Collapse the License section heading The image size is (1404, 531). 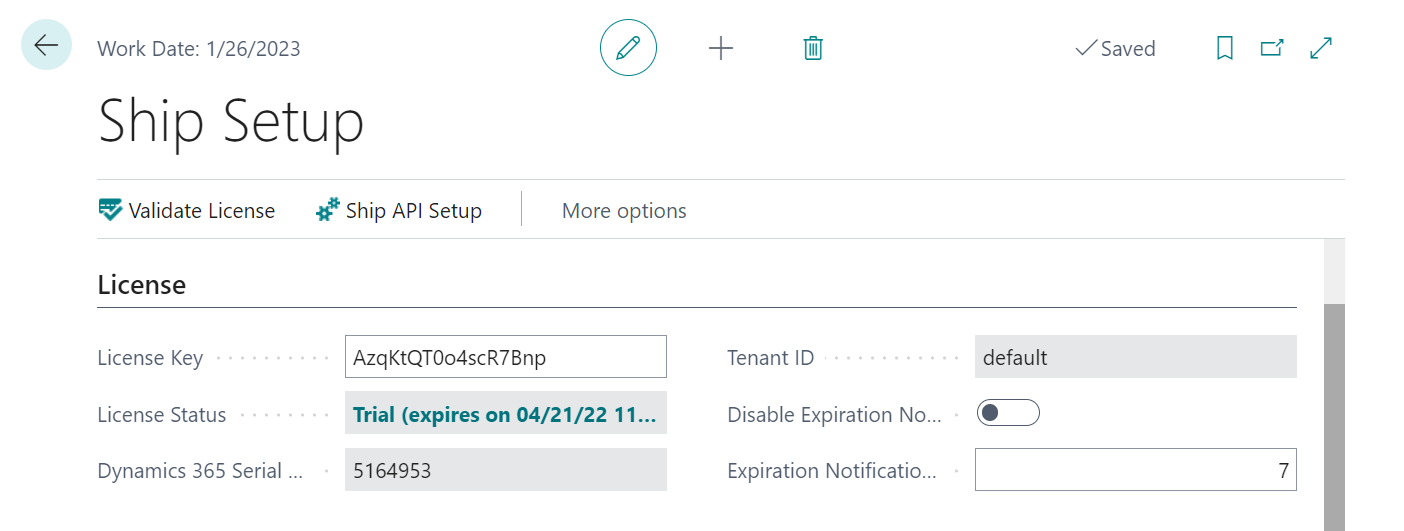142,285
